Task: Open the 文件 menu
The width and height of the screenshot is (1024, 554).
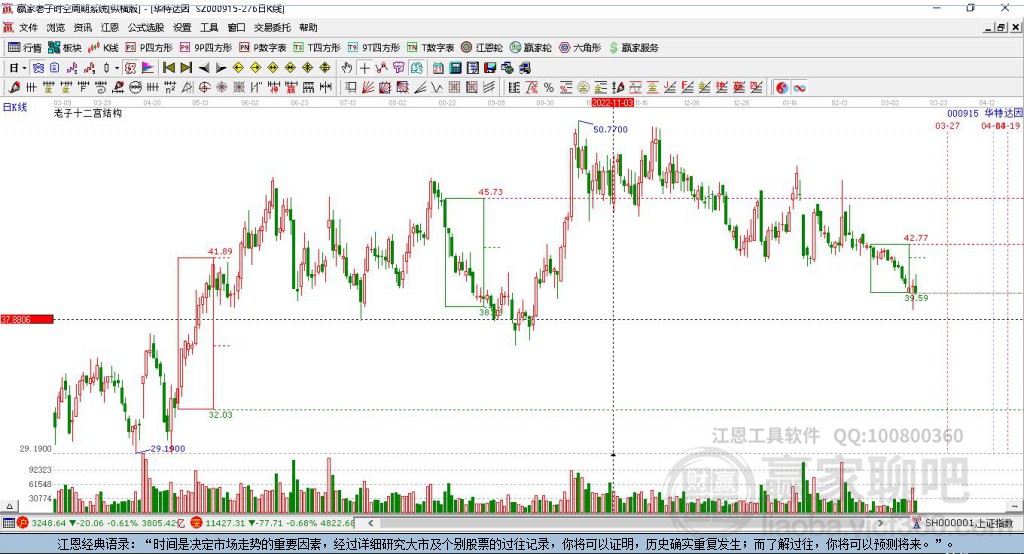Action: tap(28, 27)
